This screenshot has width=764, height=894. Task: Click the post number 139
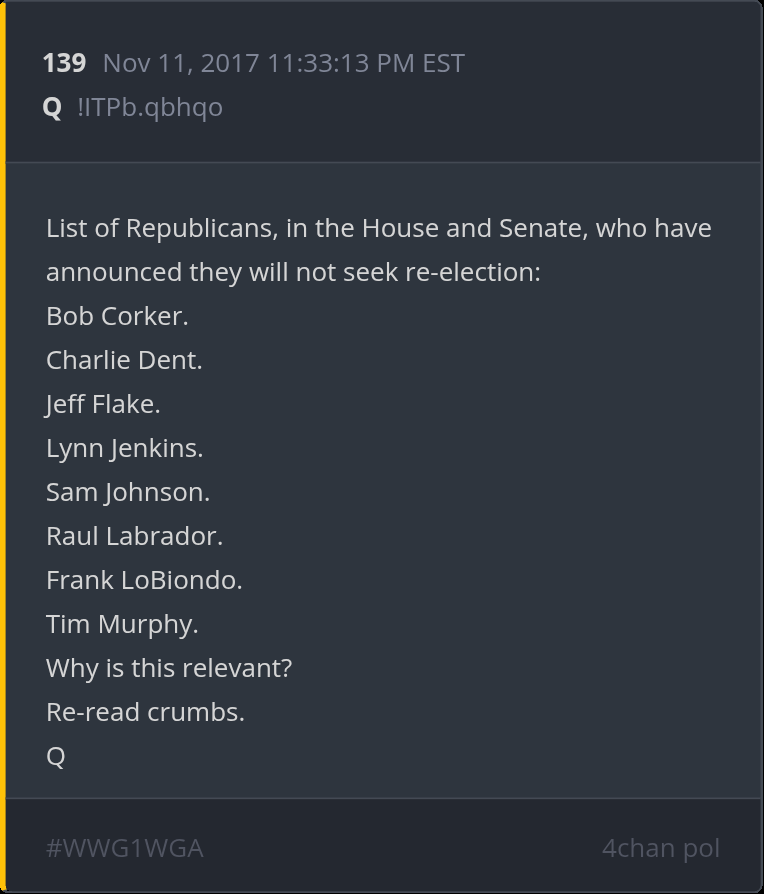(x=64, y=63)
